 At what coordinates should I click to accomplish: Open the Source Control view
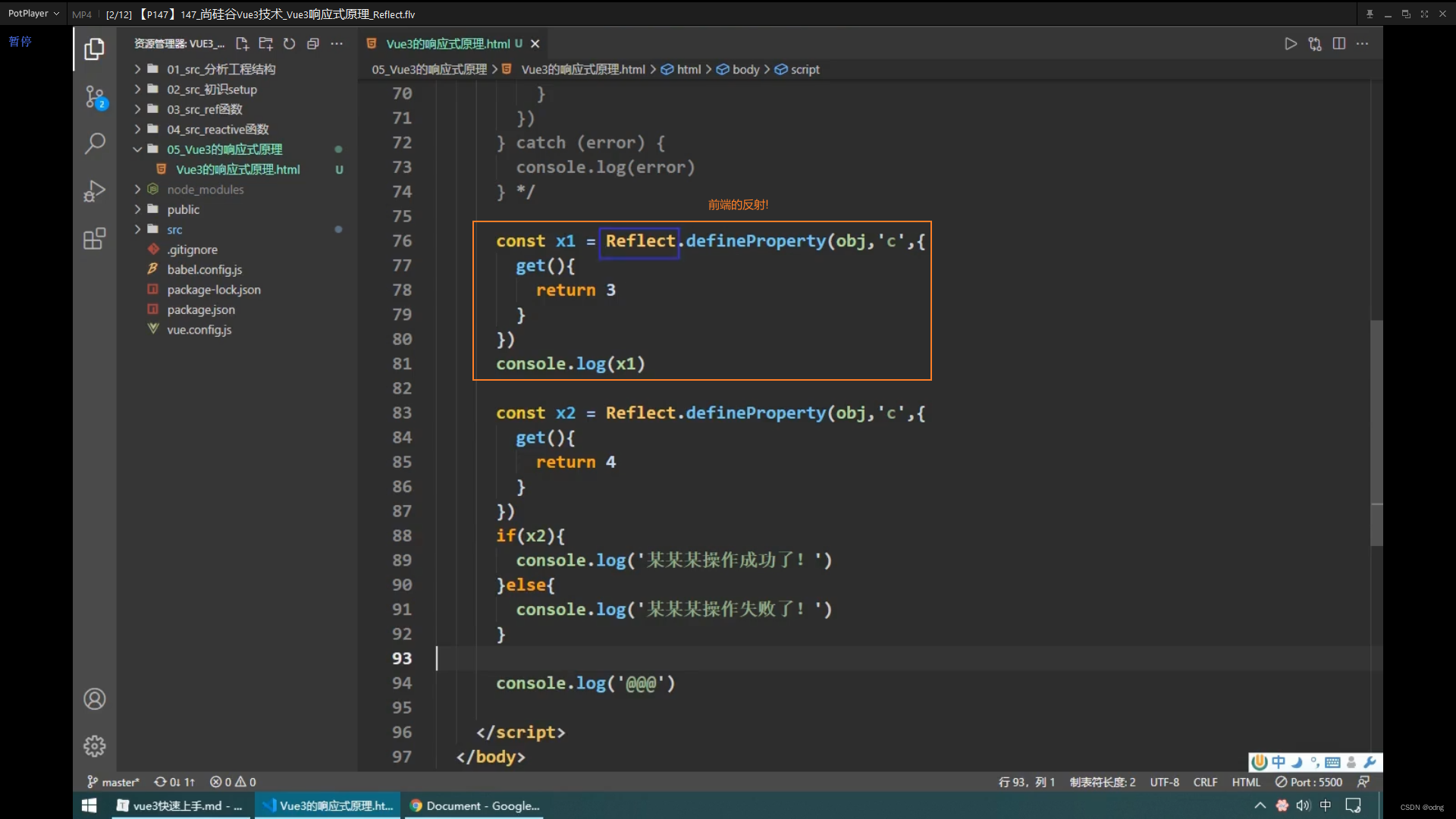[x=95, y=97]
